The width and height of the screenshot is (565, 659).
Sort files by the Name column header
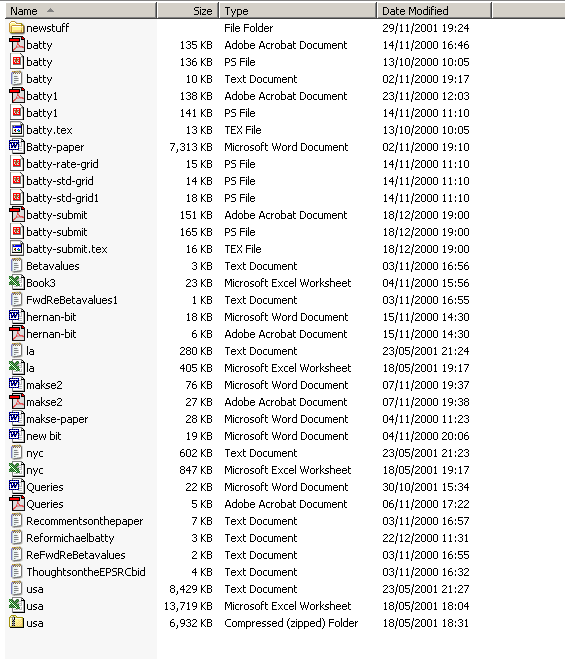tap(81, 11)
